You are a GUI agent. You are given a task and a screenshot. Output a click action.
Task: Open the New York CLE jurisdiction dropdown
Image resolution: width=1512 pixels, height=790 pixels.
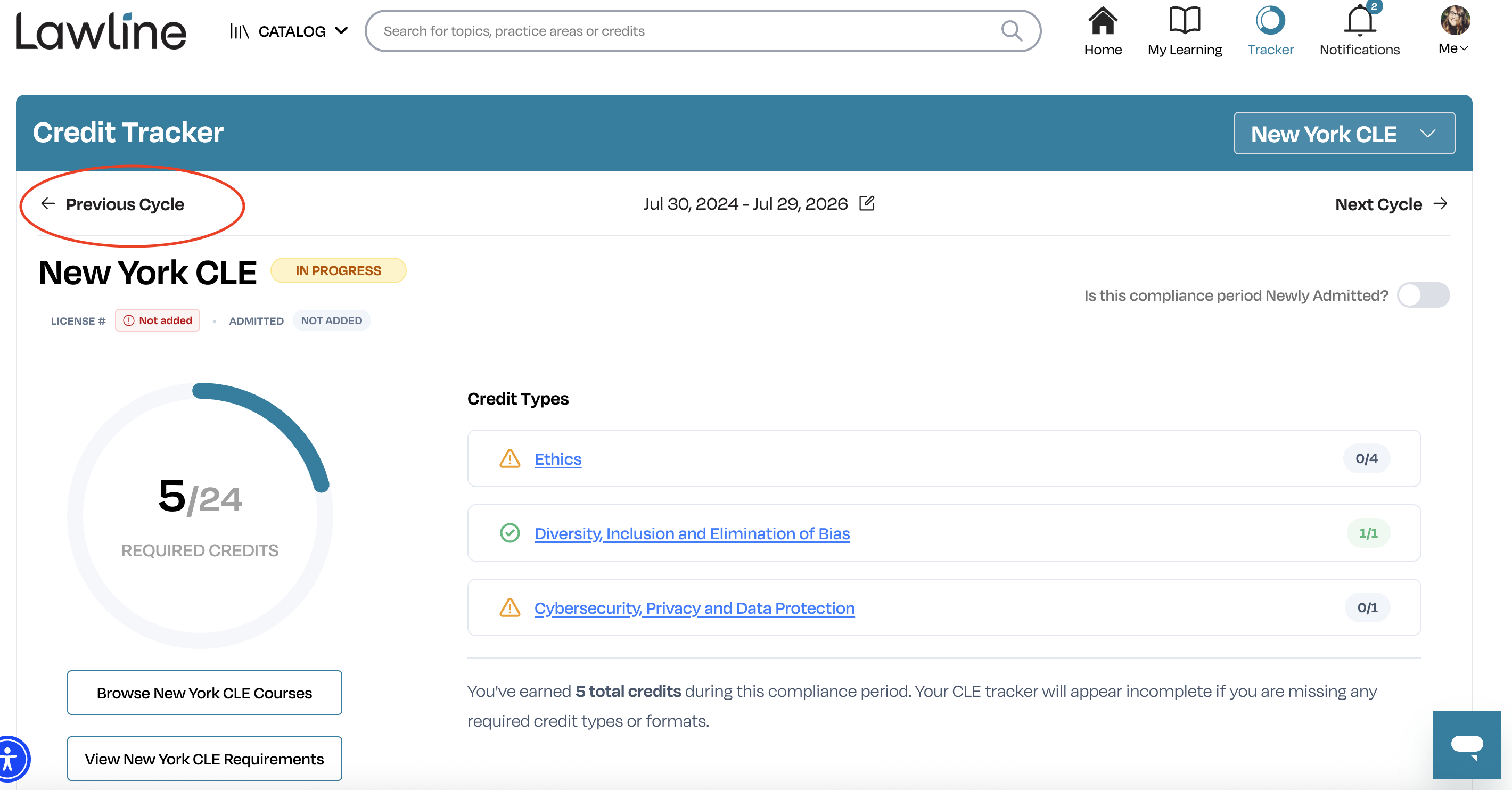1344,133
